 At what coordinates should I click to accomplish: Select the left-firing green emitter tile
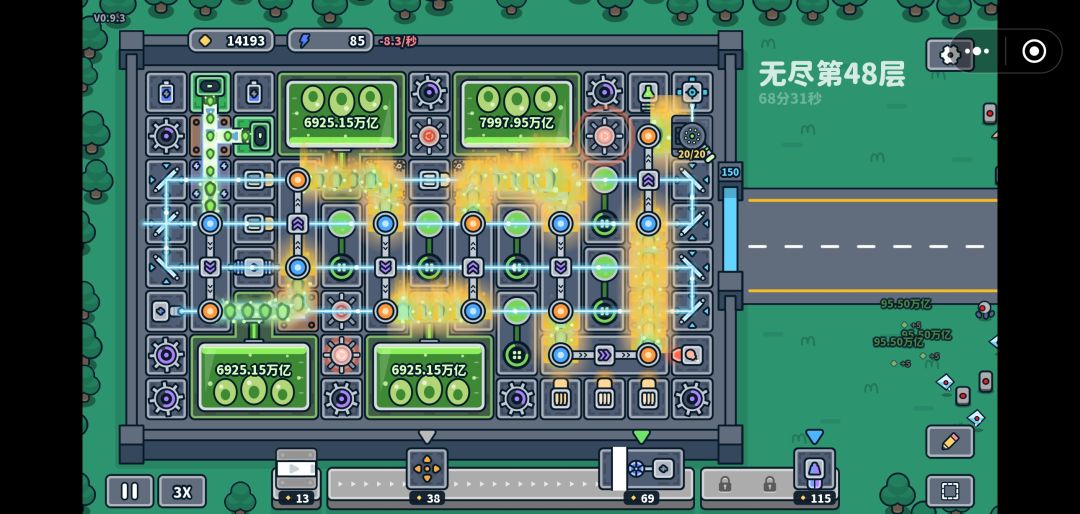[256, 136]
